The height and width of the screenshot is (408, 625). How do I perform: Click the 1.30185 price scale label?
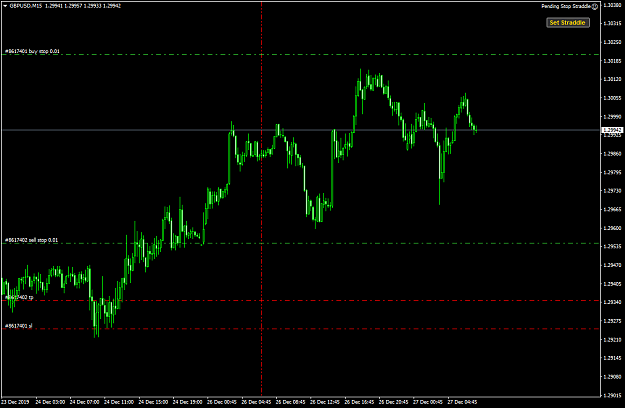(612, 61)
